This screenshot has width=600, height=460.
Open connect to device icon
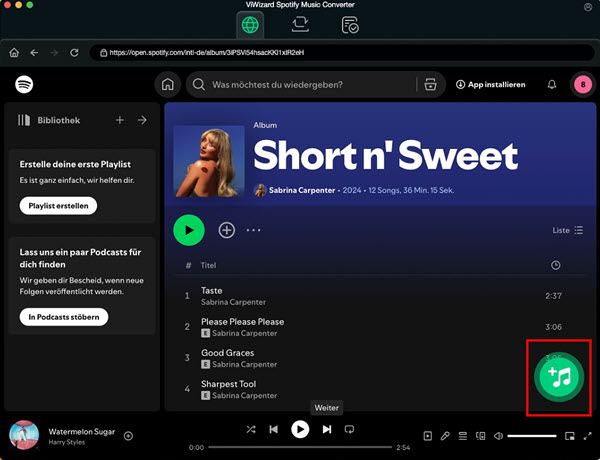(481, 436)
